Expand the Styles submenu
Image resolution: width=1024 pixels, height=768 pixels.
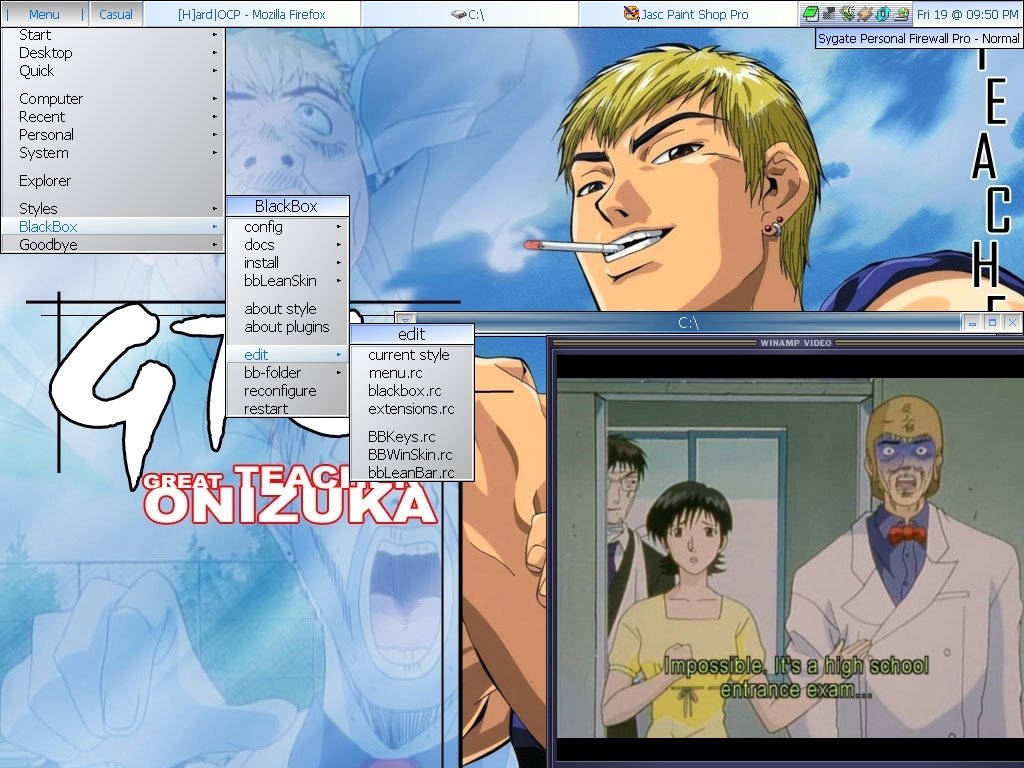click(x=113, y=208)
